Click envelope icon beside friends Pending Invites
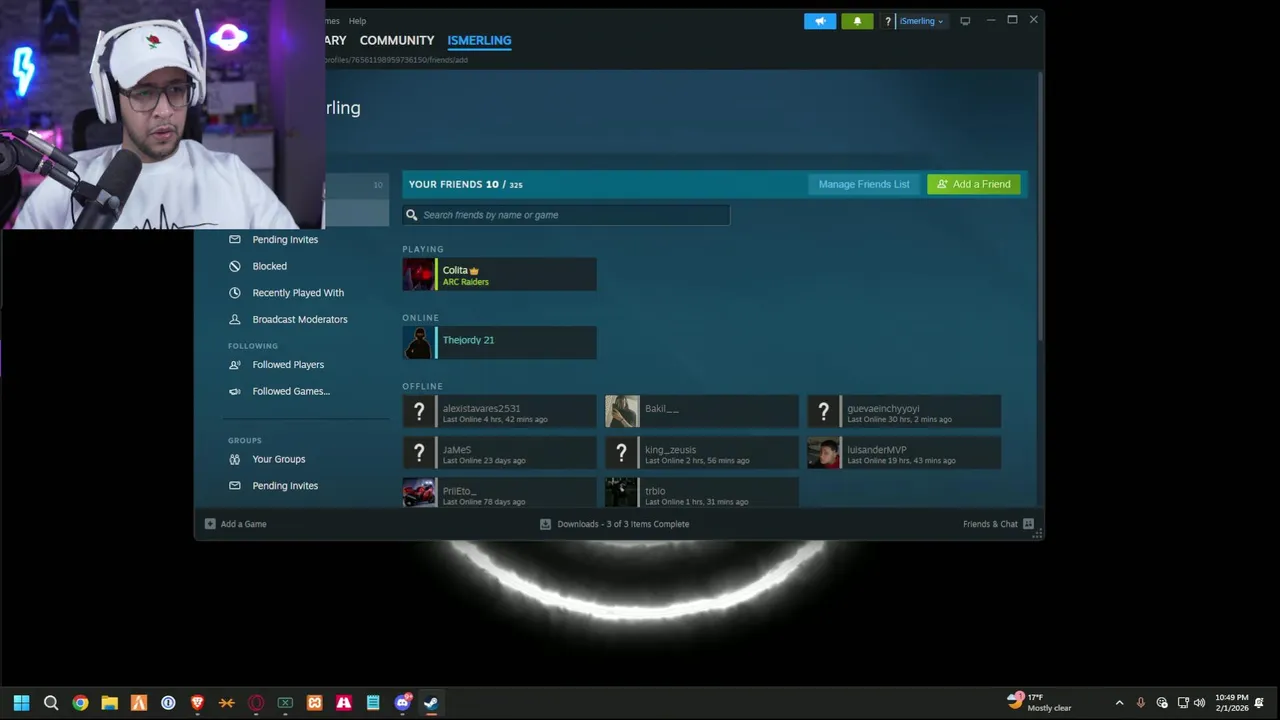Image resolution: width=1280 pixels, height=720 pixels. 235,240
